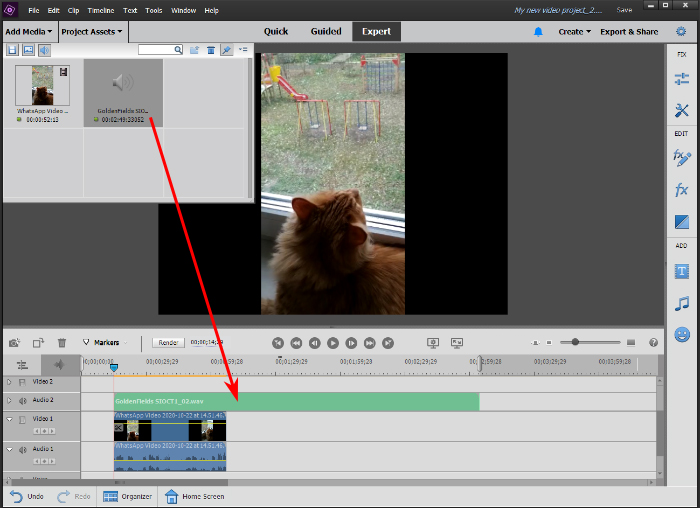
Task: Mute the Audio 2 track speaker
Action: (23, 401)
